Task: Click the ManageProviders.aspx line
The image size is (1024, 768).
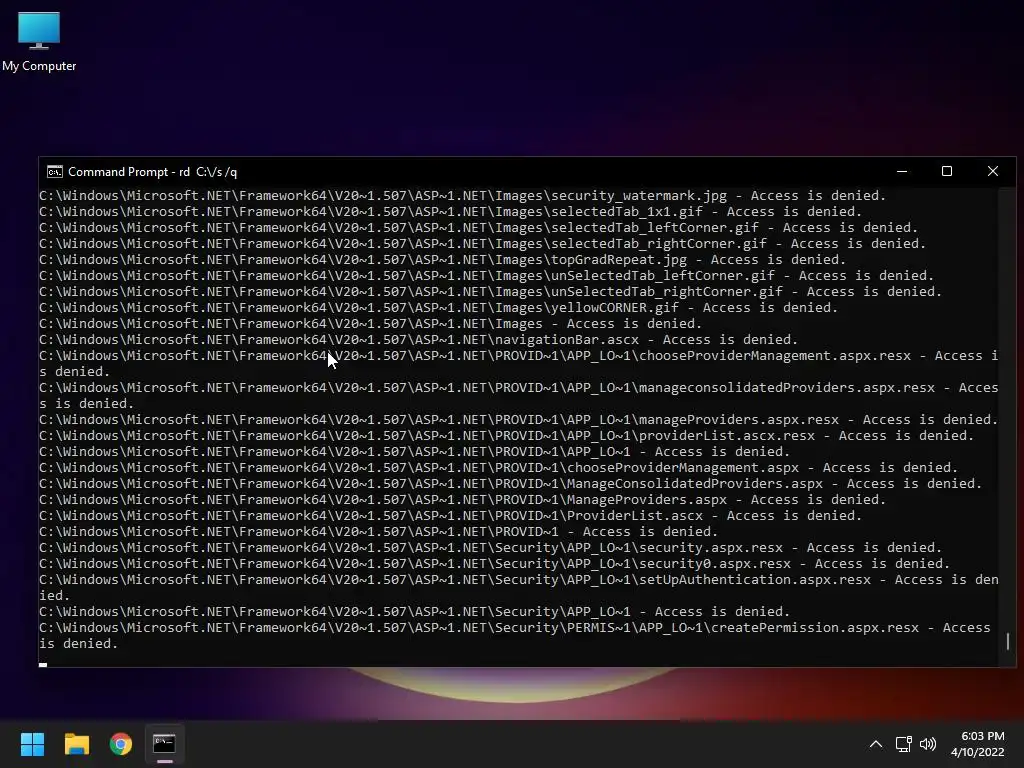Action: 462,500
